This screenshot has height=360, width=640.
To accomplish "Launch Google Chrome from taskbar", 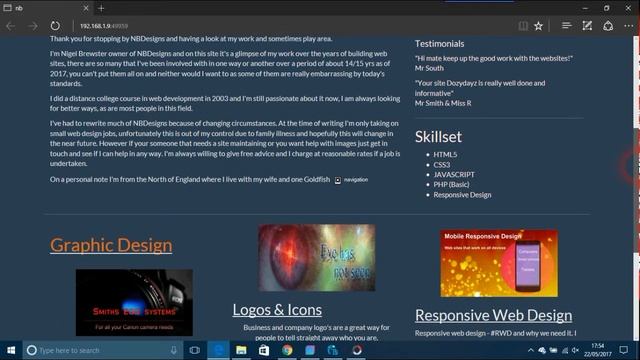I will pos(287,350).
